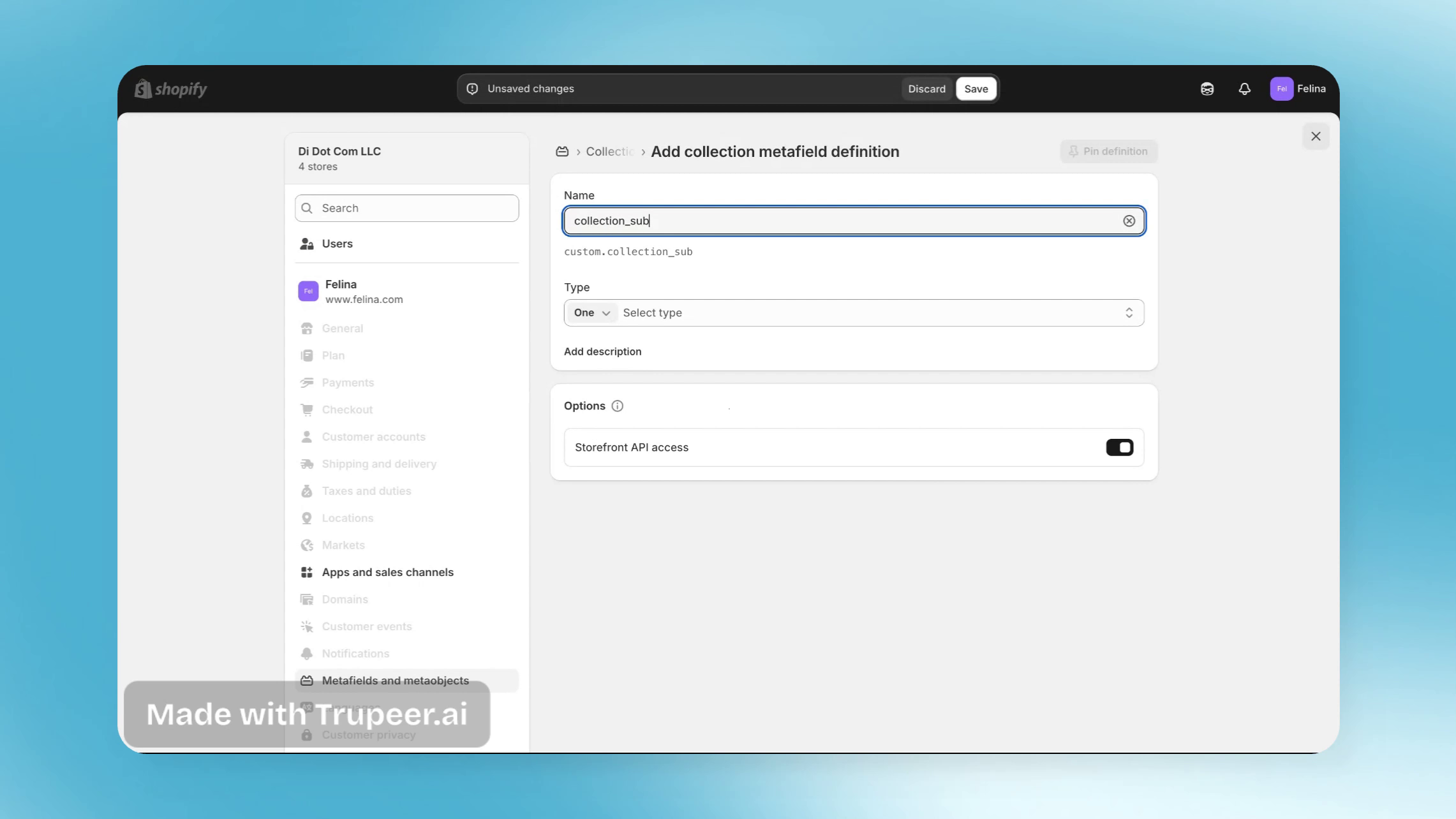Image resolution: width=1456 pixels, height=819 pixels.
Task: Open notifications bell in the top bar
Action: tap(1244, 89)
